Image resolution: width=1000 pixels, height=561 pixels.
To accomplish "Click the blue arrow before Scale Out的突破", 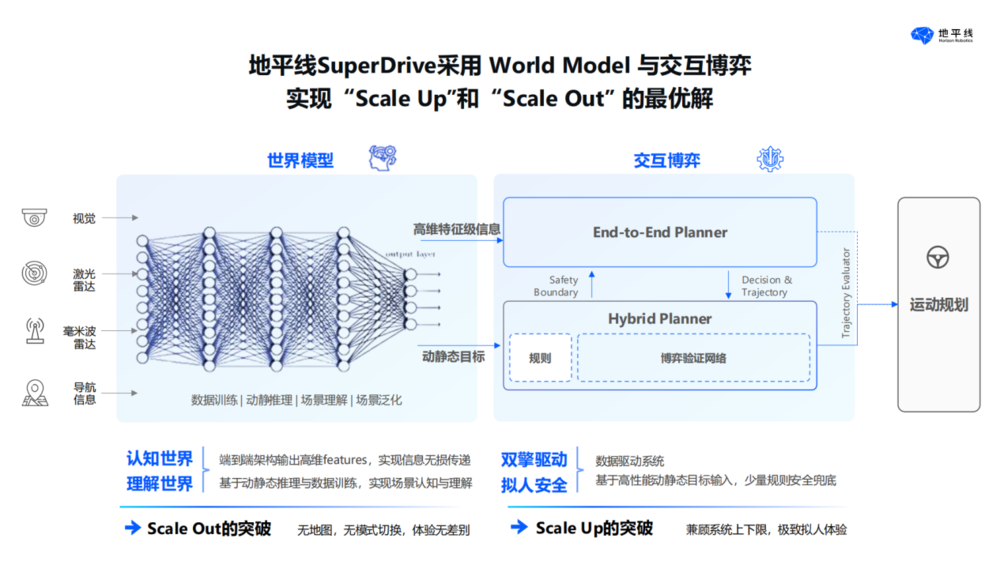I will [x=132, y=528].
